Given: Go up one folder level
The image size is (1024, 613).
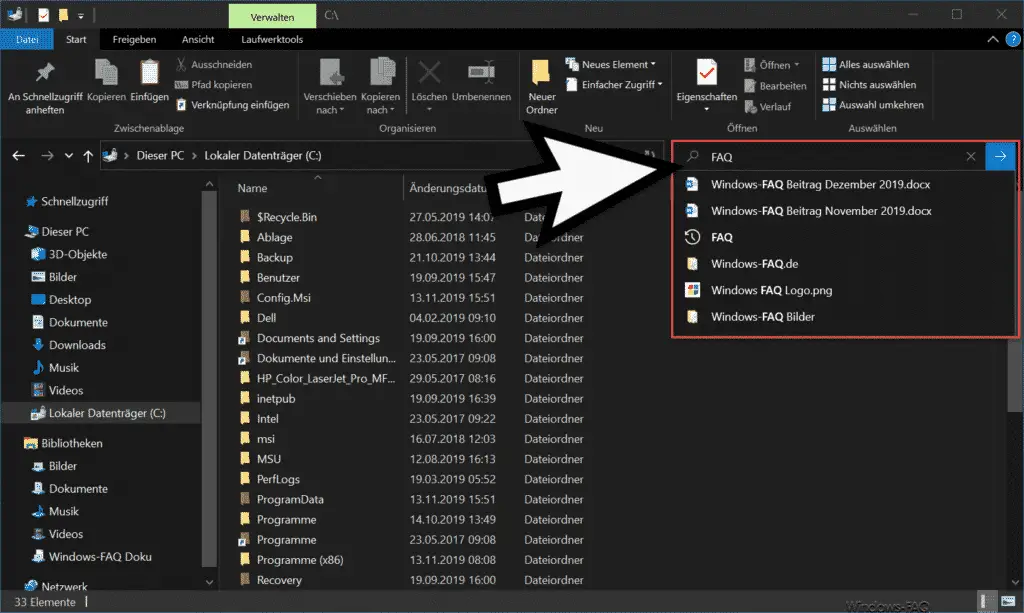Looking at the screenshot, I should (x=88, y=156).
